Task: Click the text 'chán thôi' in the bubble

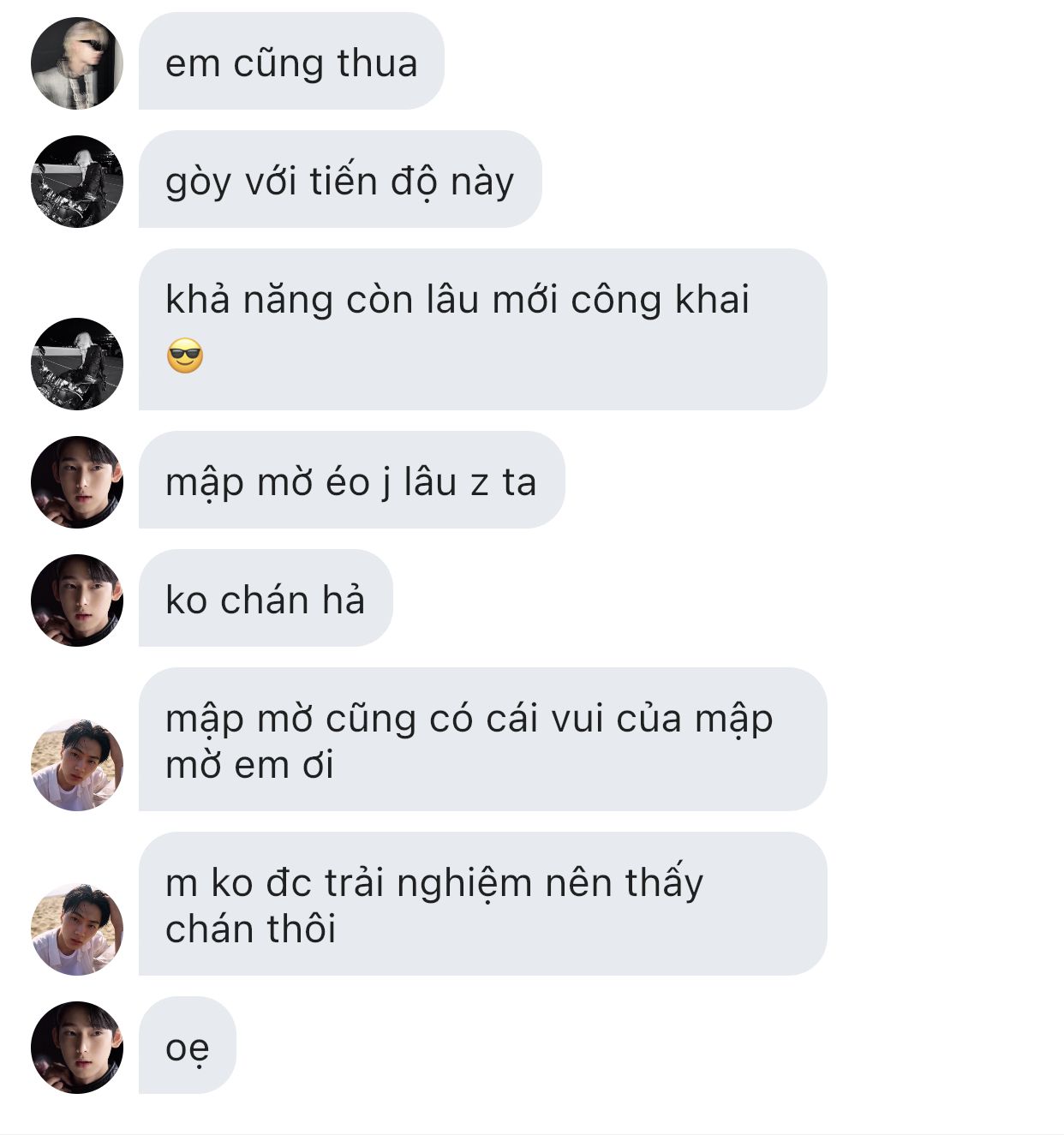Action: pos(251,929)
